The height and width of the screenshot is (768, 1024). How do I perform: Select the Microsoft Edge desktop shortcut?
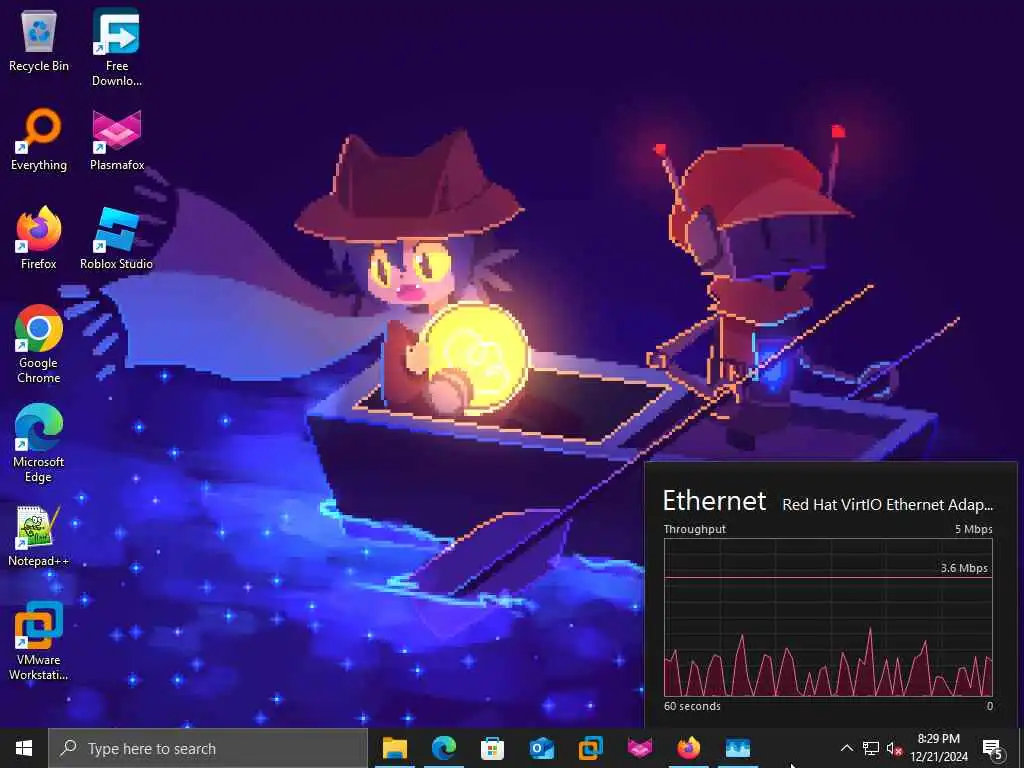pos(39,443)
